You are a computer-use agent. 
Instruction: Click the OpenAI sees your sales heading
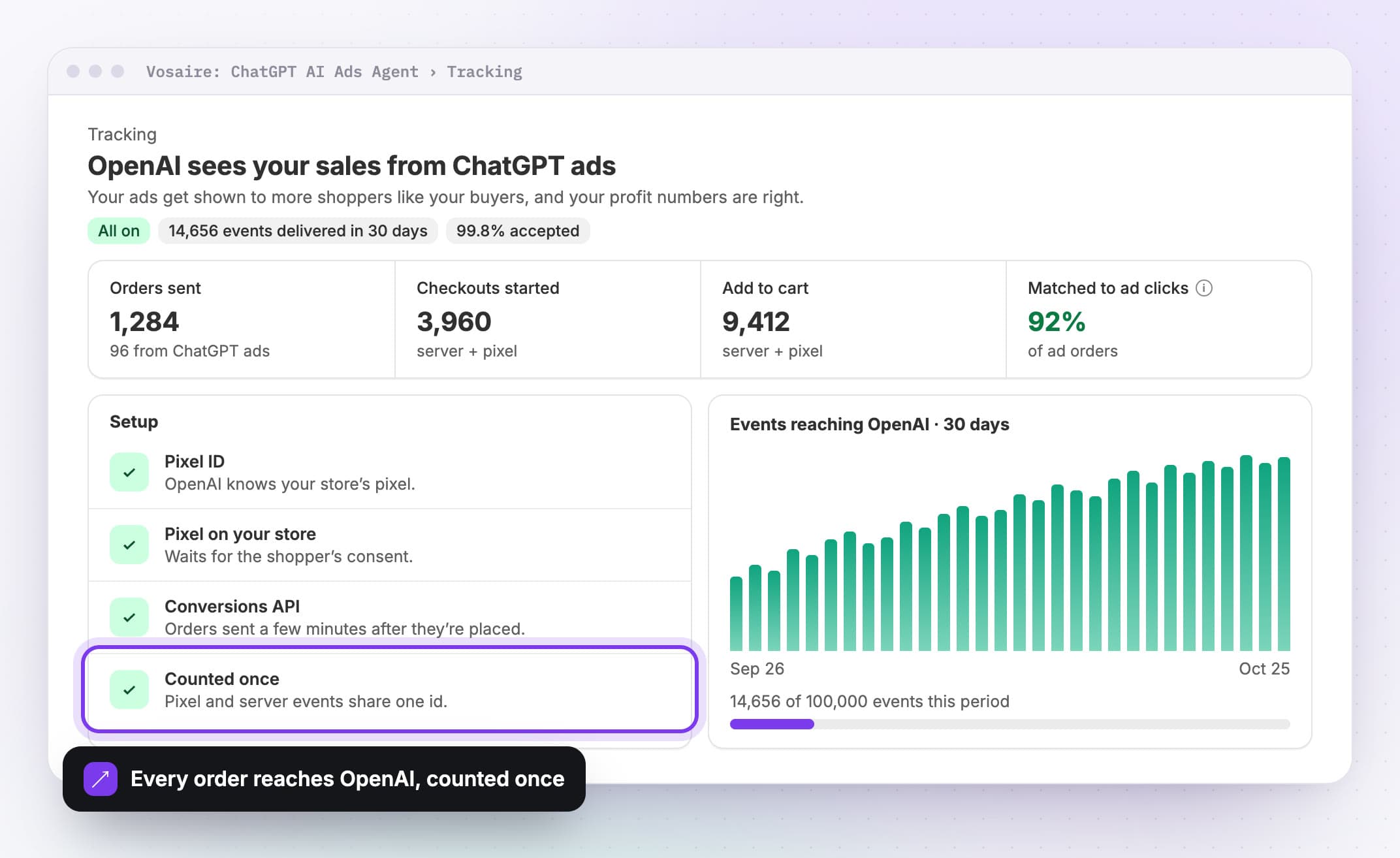pos(352,166)
